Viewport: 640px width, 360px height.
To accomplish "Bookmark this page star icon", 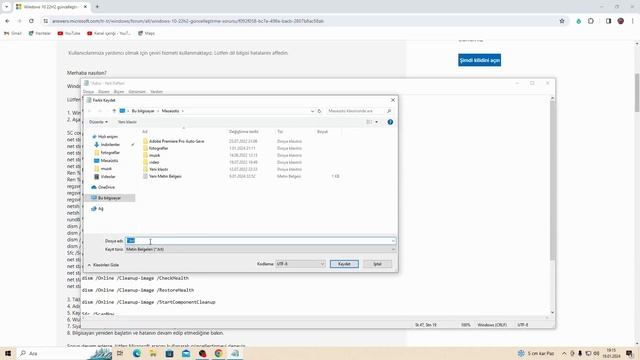I will click(562, 21).
